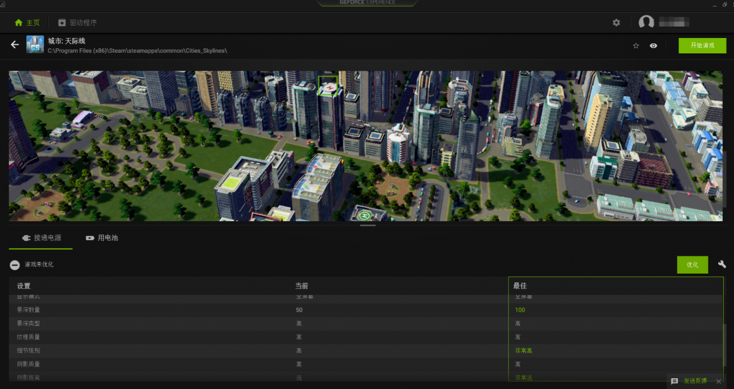
Task: Click the Cities: Skylines screenshot banner
Action: click(366, 146)
